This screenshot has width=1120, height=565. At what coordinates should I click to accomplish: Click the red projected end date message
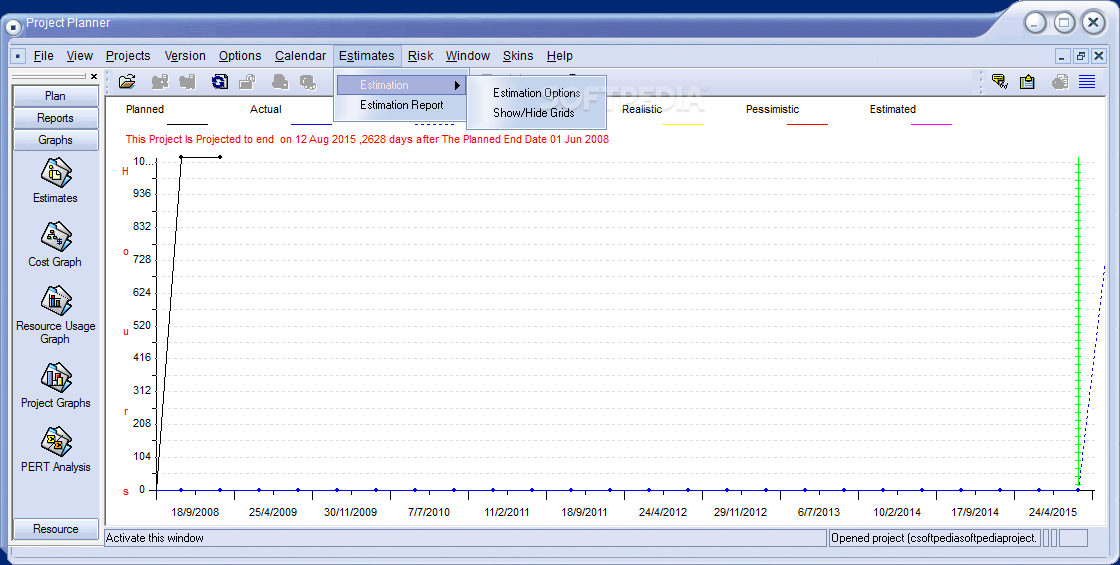[367, 139]
